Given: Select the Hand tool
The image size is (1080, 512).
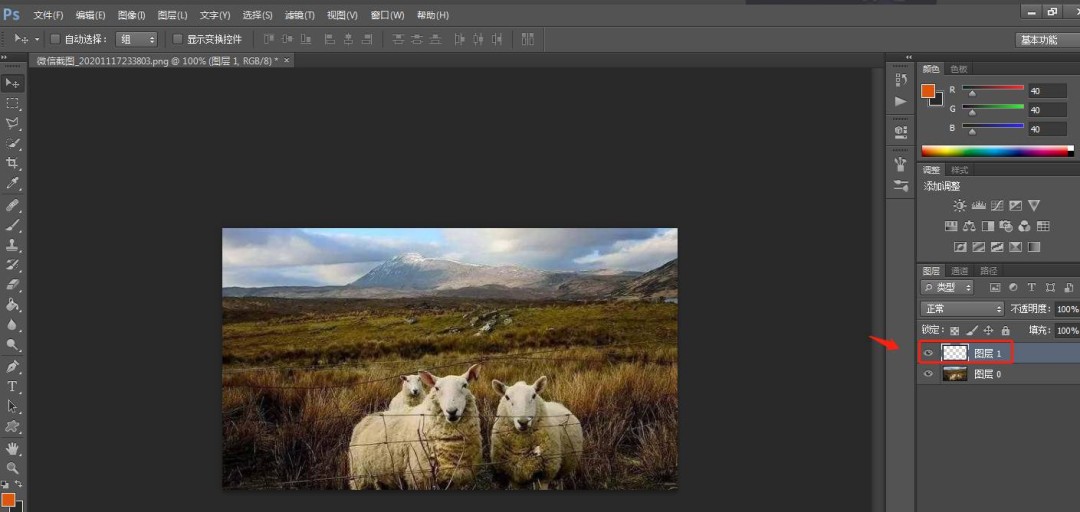Looking at the screenshot, I should point(13,448).
